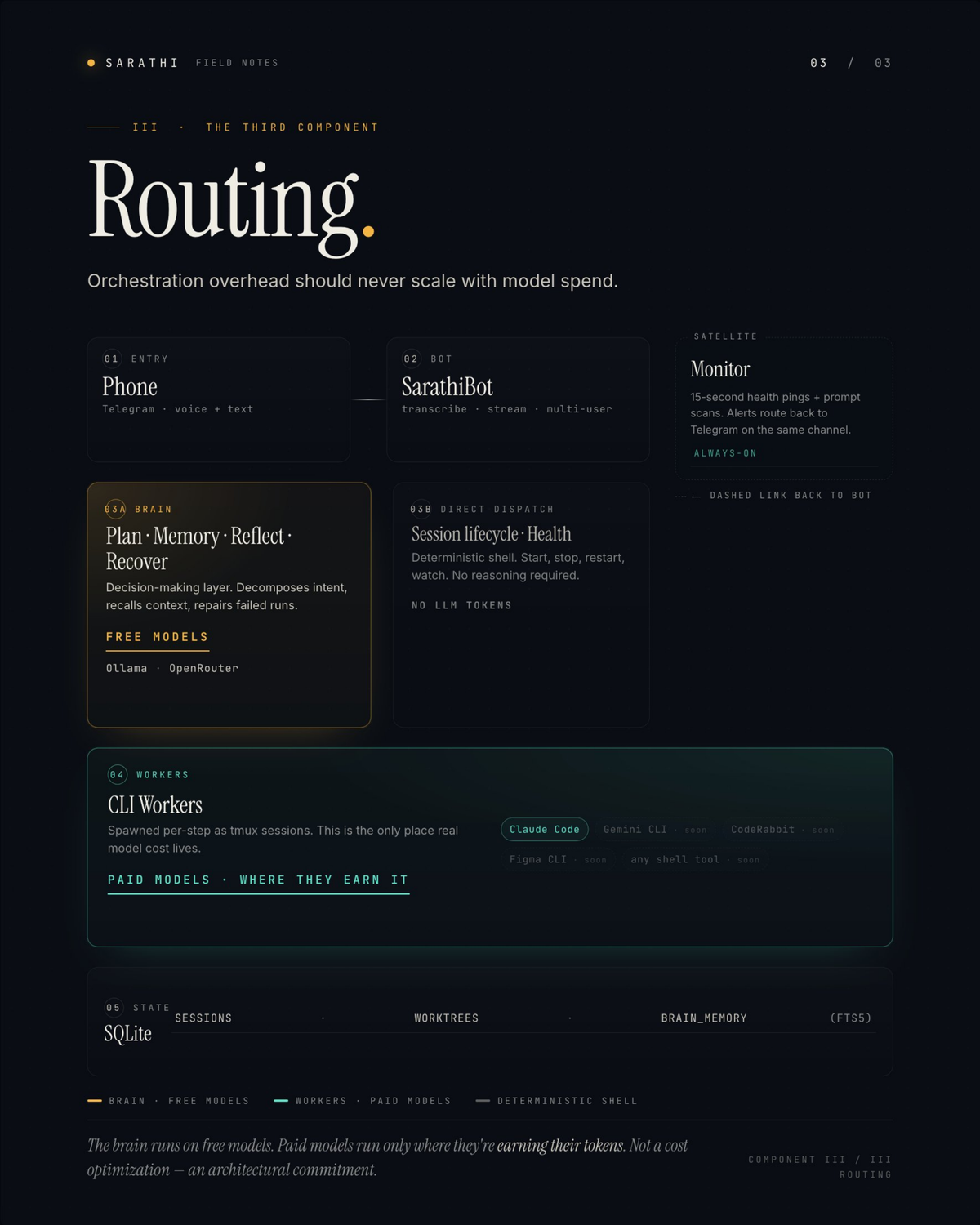Select the SarathiBot card title
This screenshot has width=980, height=1225.
point(448,386)
